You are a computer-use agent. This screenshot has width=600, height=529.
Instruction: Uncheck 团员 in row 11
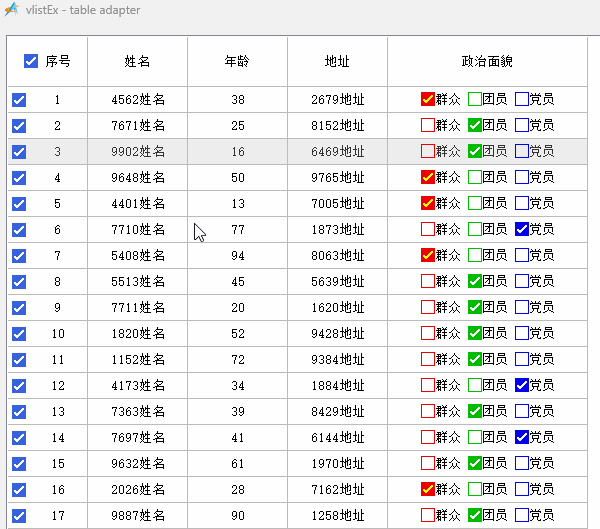[474, 359]
